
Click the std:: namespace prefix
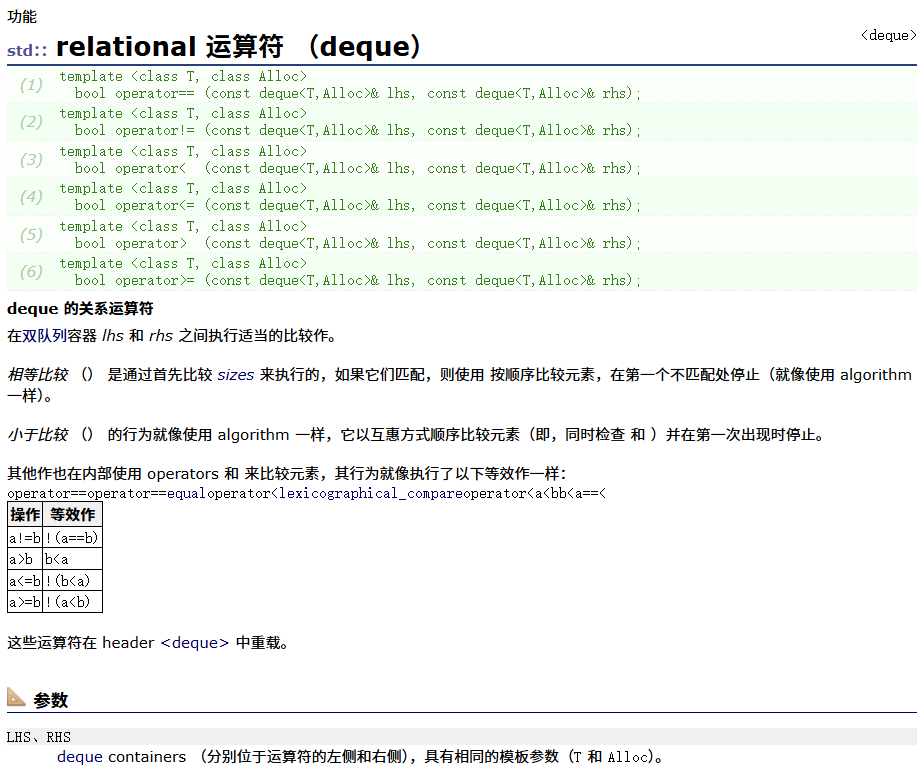[27, 50]
